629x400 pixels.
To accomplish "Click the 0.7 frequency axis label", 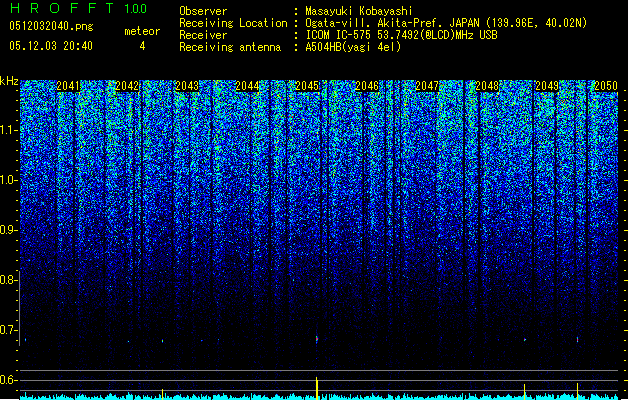I will [8, 330].
